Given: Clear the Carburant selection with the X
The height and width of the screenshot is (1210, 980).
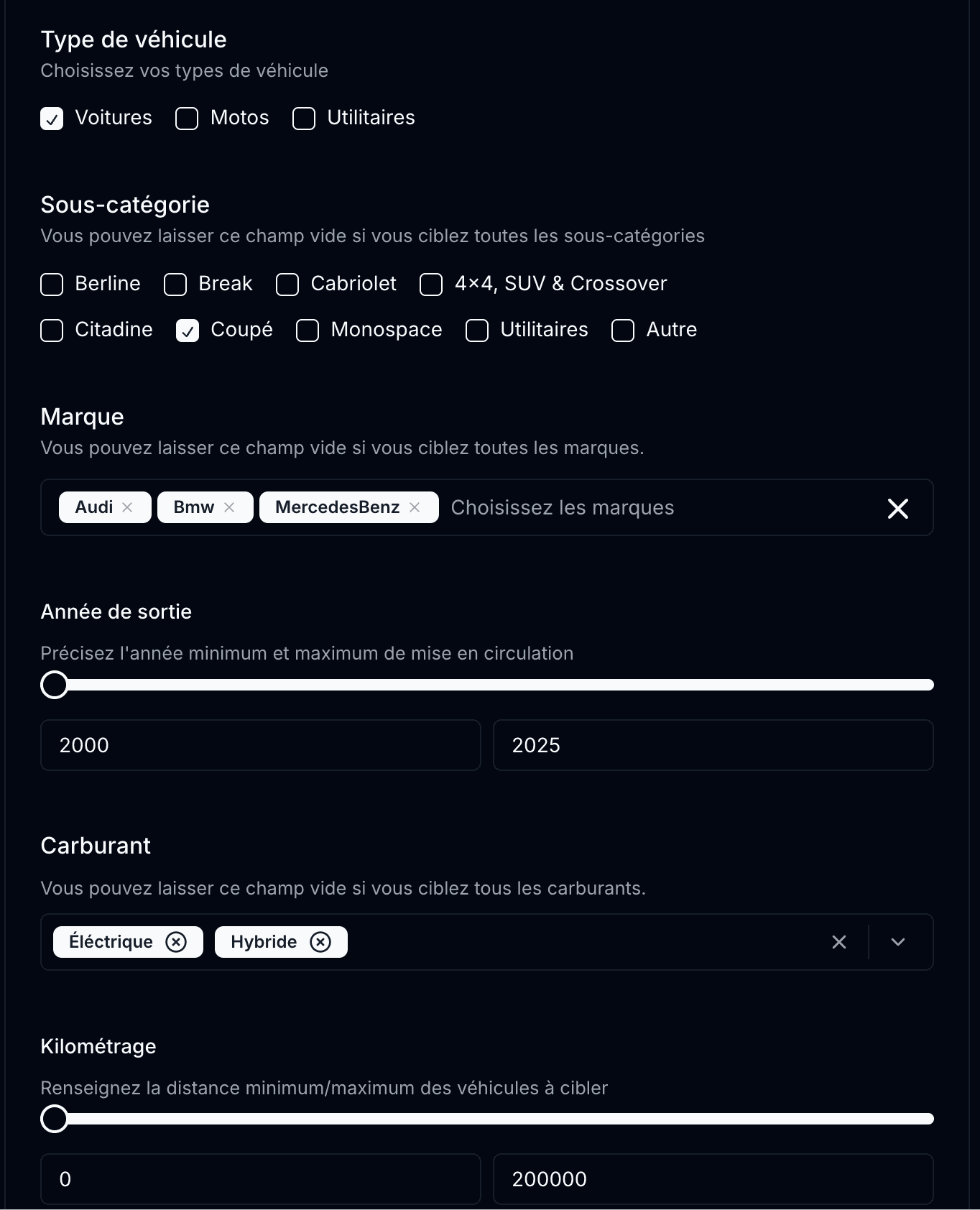Looking at the screenshot, I should [x=838, y=942].
